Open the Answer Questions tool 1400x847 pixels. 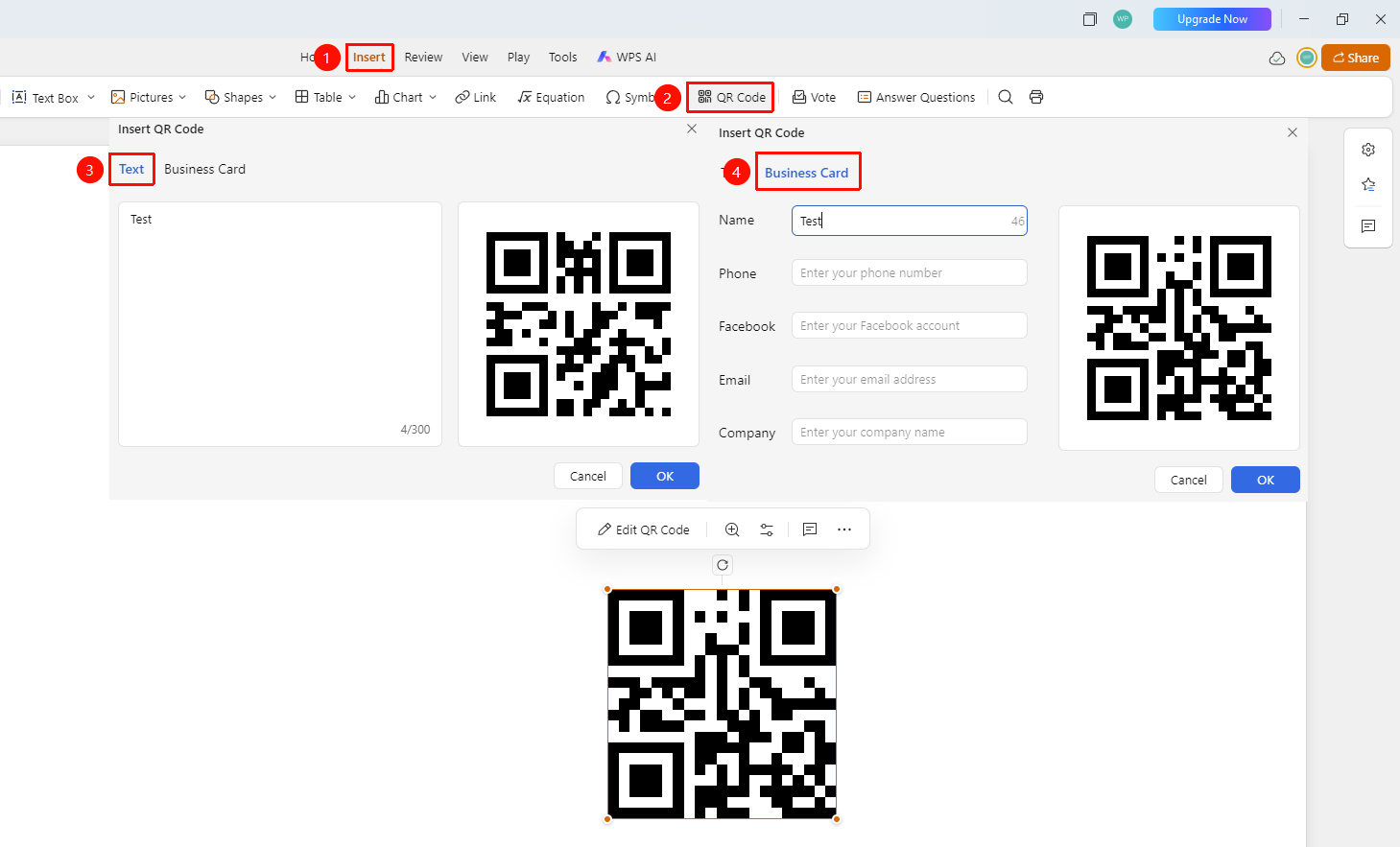pyautogui.click(x=916, y=98)
